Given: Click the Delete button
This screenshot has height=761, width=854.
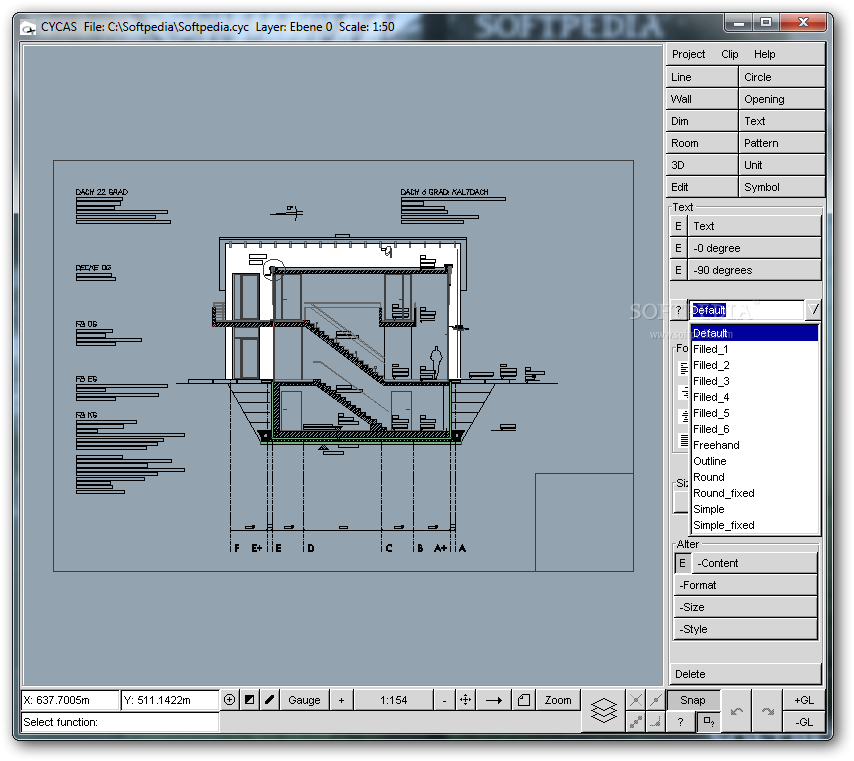Looking at the screenshot, I should point(745,674).
